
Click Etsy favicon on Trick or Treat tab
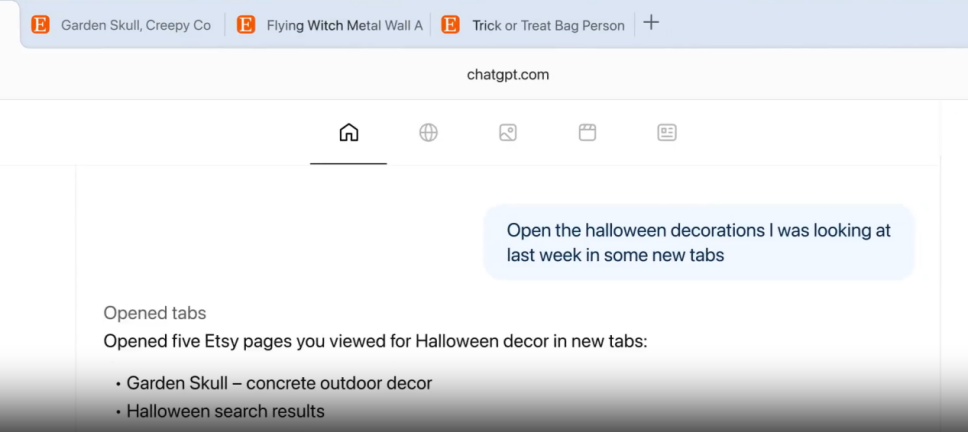451,25
